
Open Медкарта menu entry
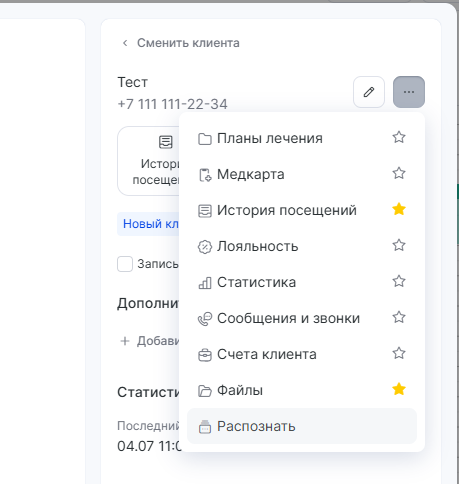[x=302, y=174]
